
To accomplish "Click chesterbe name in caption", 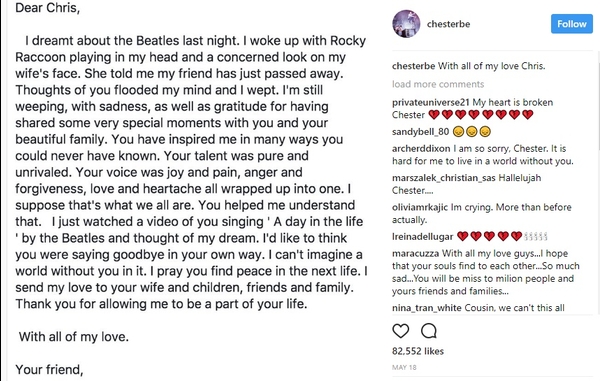I will (x=413, y=66).
